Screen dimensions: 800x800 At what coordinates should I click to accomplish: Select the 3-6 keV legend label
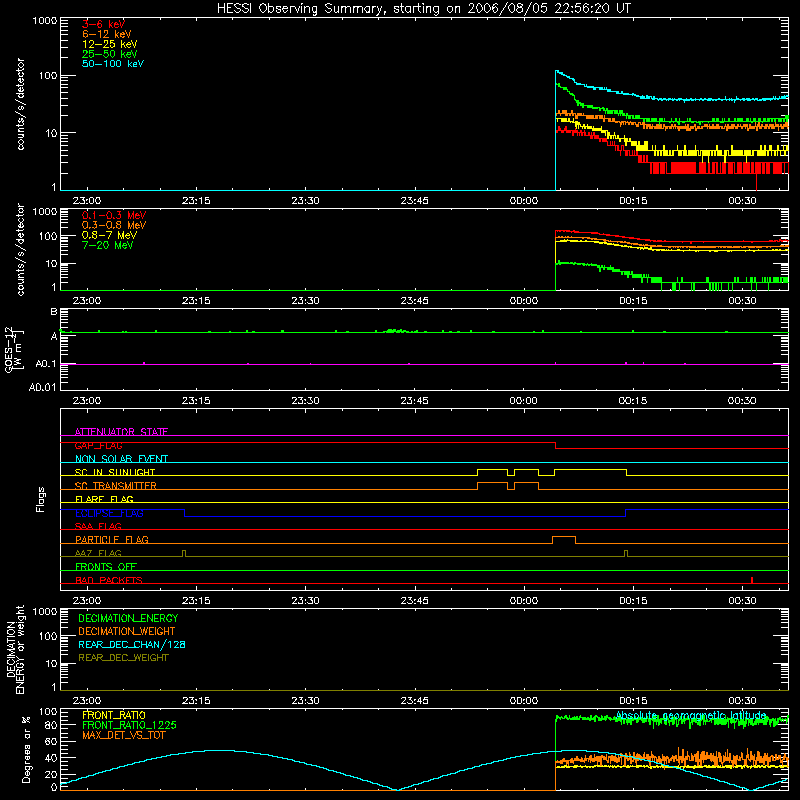[x=103, y=24]
